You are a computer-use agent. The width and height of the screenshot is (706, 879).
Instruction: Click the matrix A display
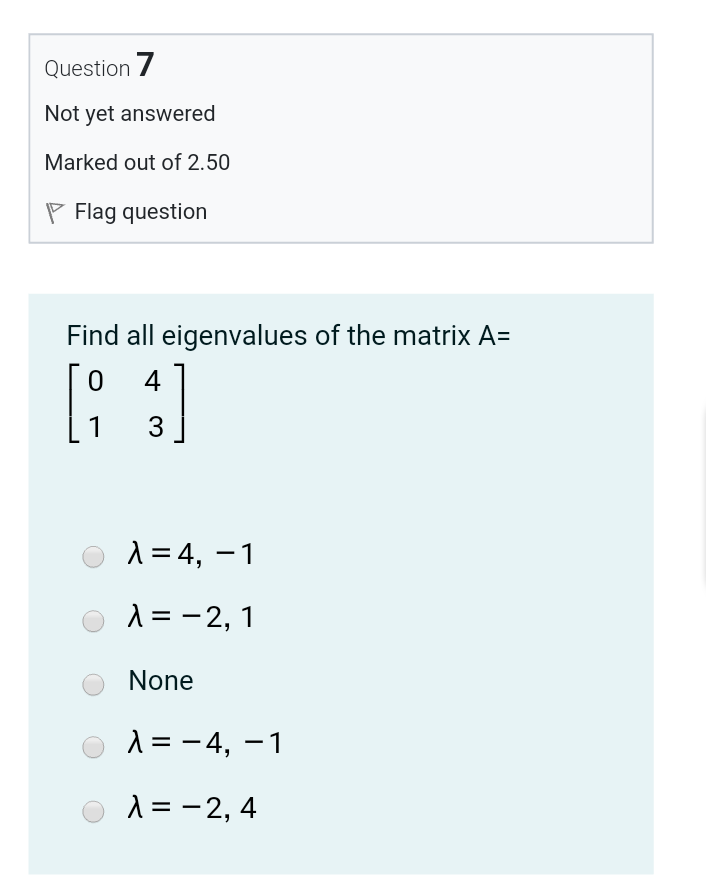[126, 402]
